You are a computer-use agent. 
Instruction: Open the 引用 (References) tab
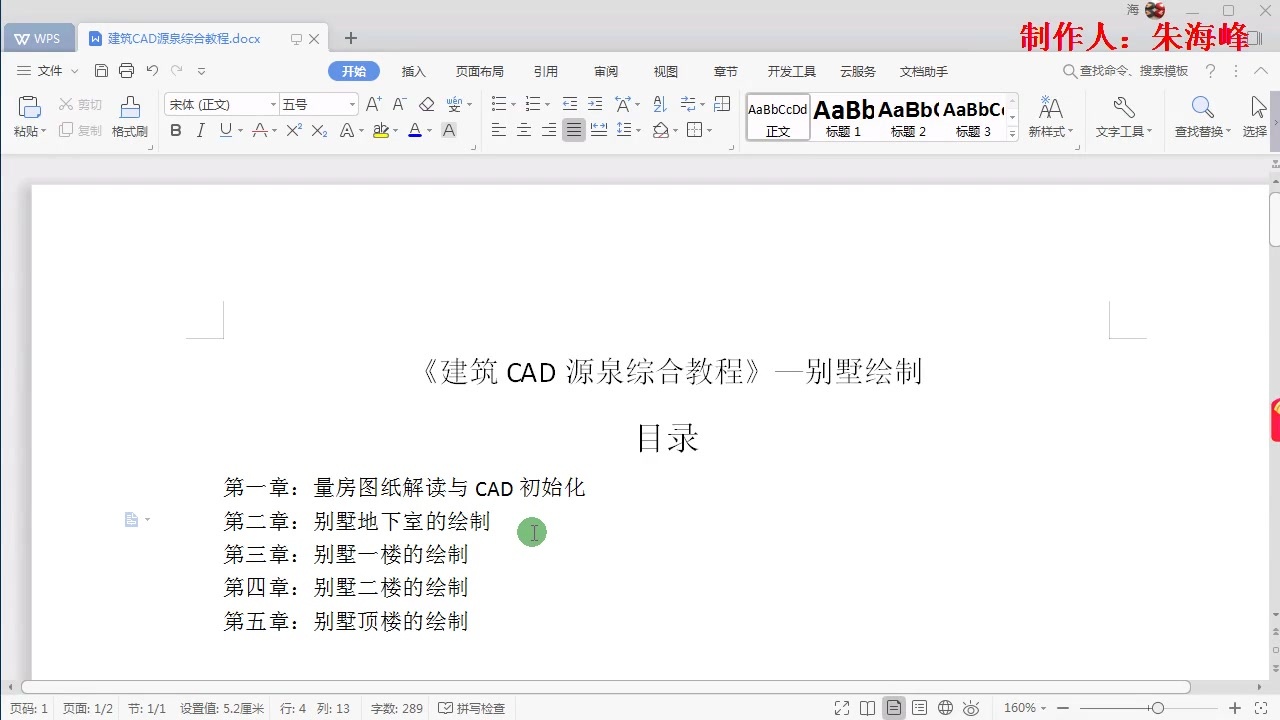(x=545, y=71)
